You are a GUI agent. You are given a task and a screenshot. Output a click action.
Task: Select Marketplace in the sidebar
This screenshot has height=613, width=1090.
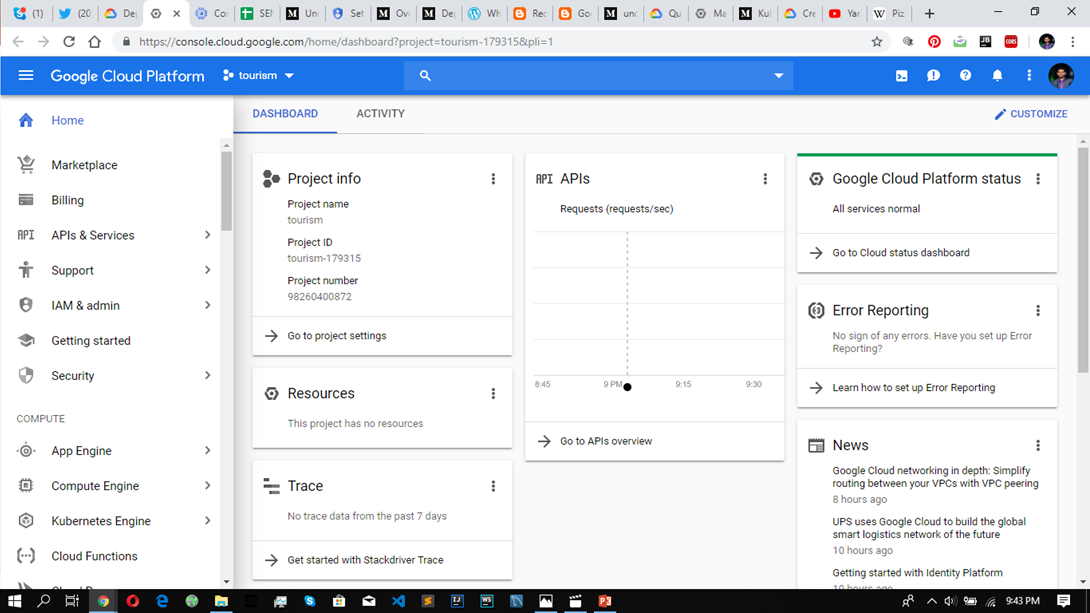point(83,164)
